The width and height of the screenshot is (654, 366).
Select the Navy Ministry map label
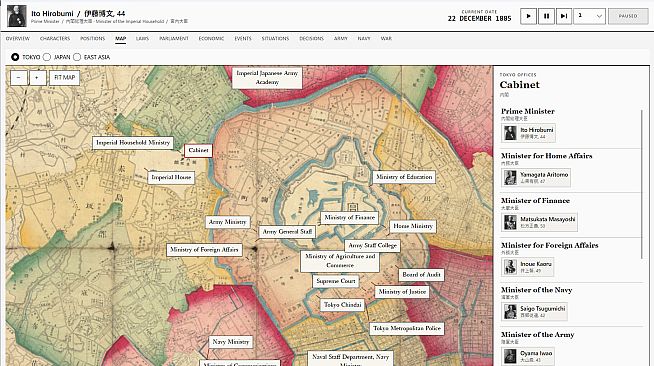pos(231,342)
